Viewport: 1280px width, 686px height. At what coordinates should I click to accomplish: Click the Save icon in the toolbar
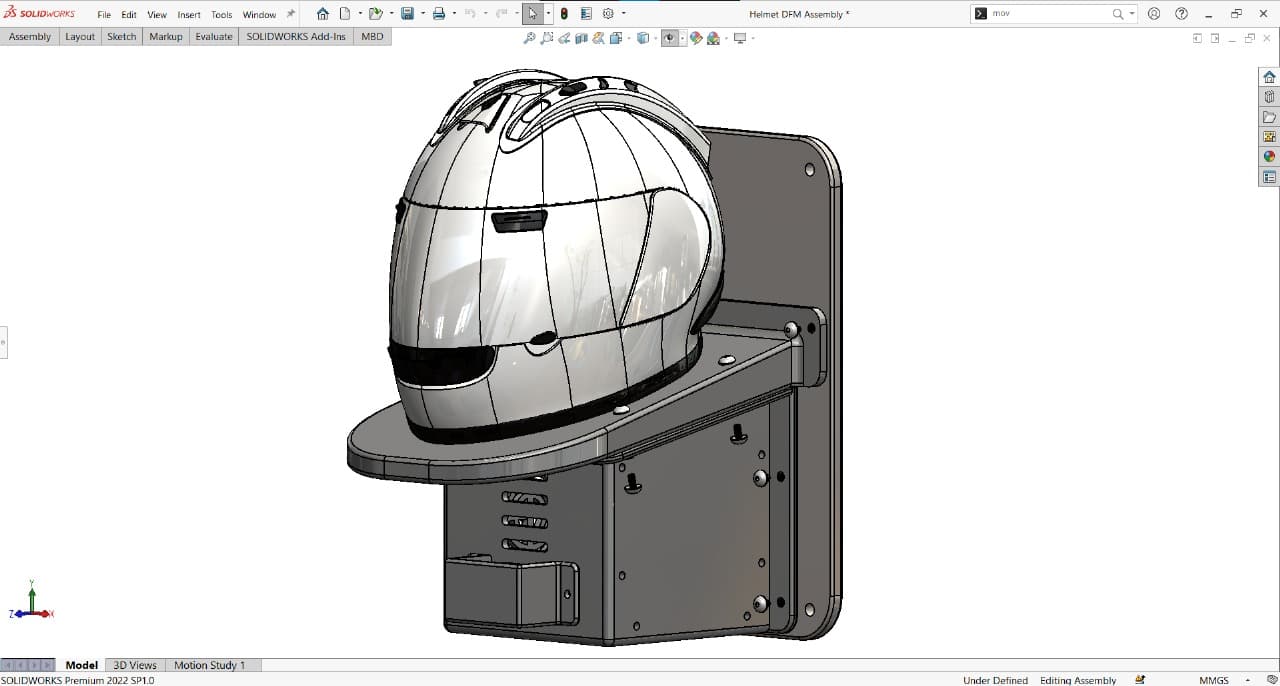click(x=407, y=14)
